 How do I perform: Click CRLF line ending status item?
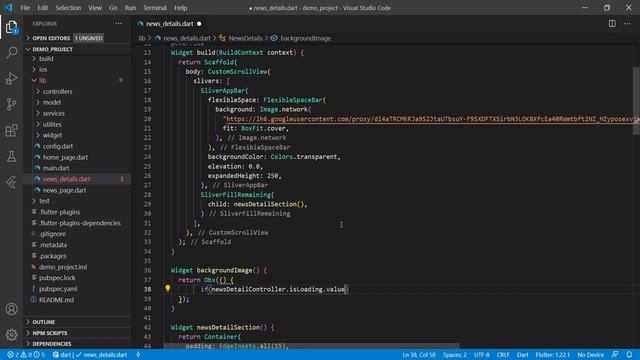click(x=503, y=355)
